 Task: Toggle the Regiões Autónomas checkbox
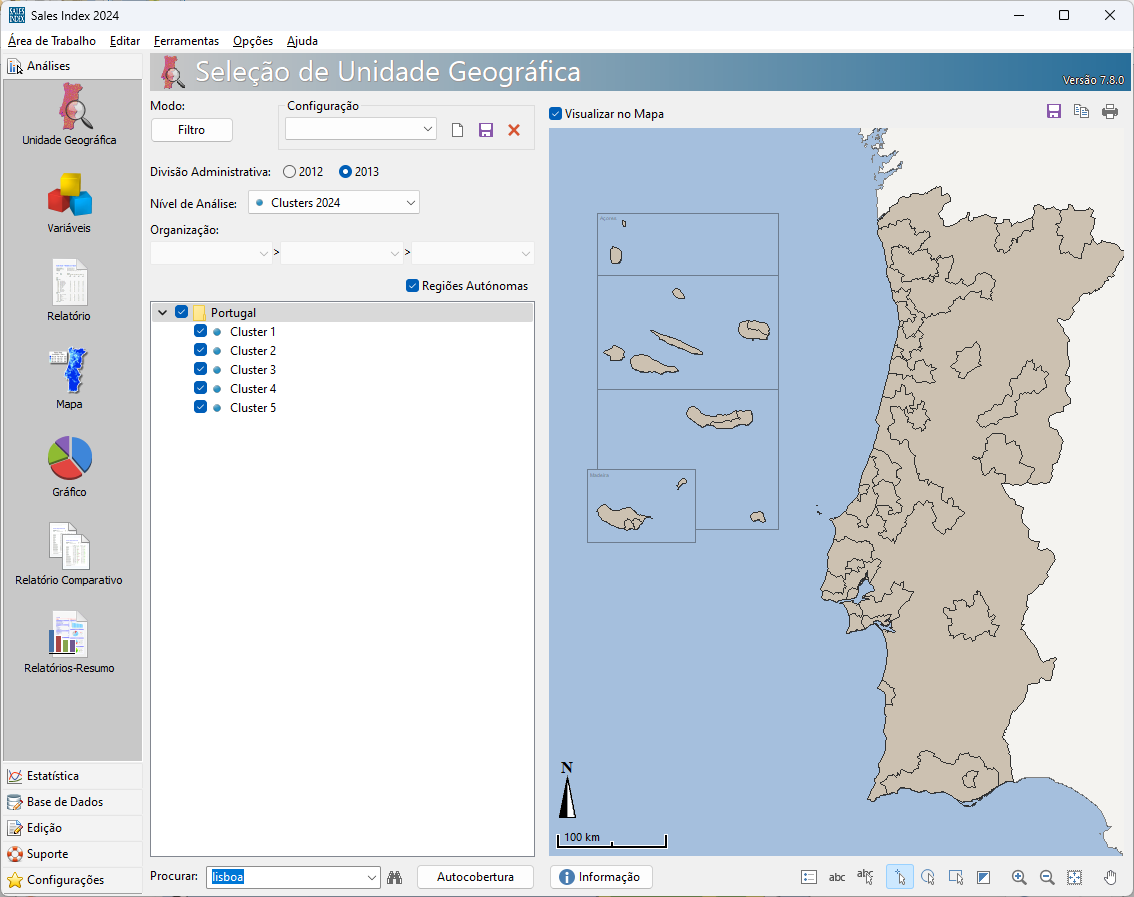point(412,286)
